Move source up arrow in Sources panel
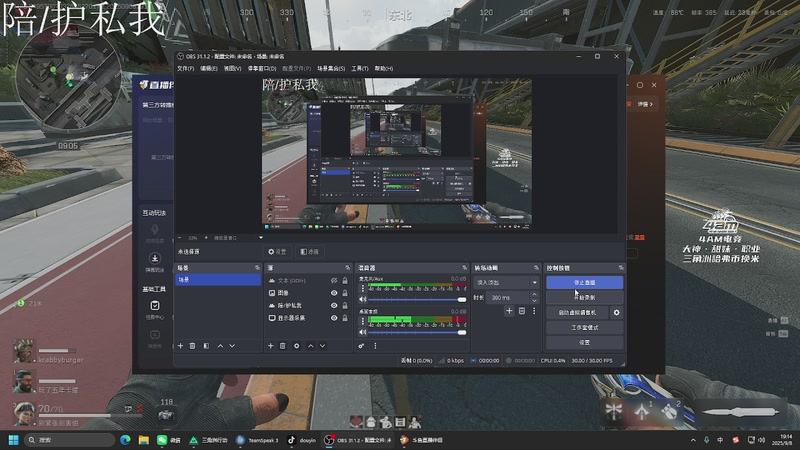 pos(310,346)
